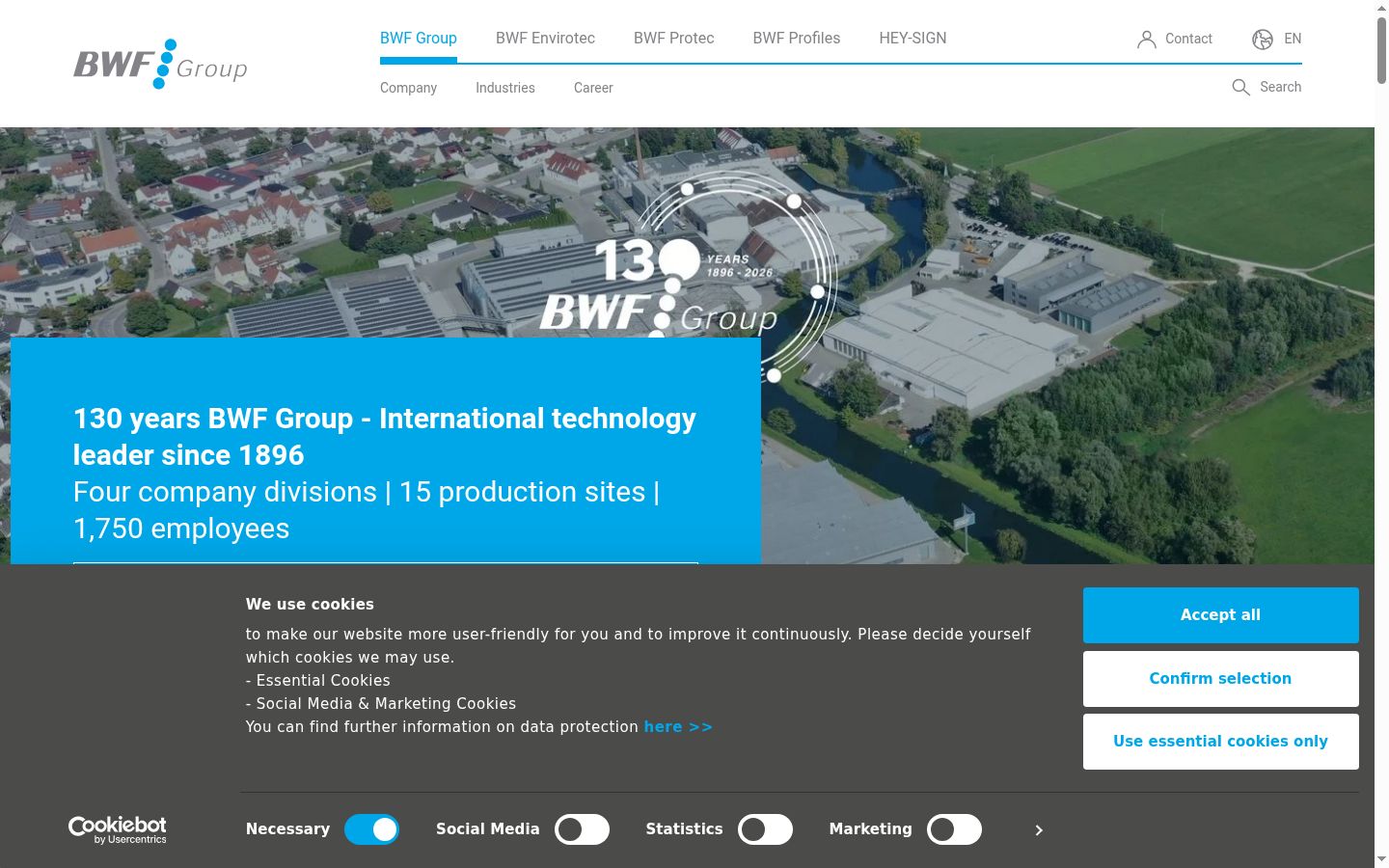This screenshot has width=1389, height=868.
Task: Click the Confirm selection button
Action: tap(1220, 679)
